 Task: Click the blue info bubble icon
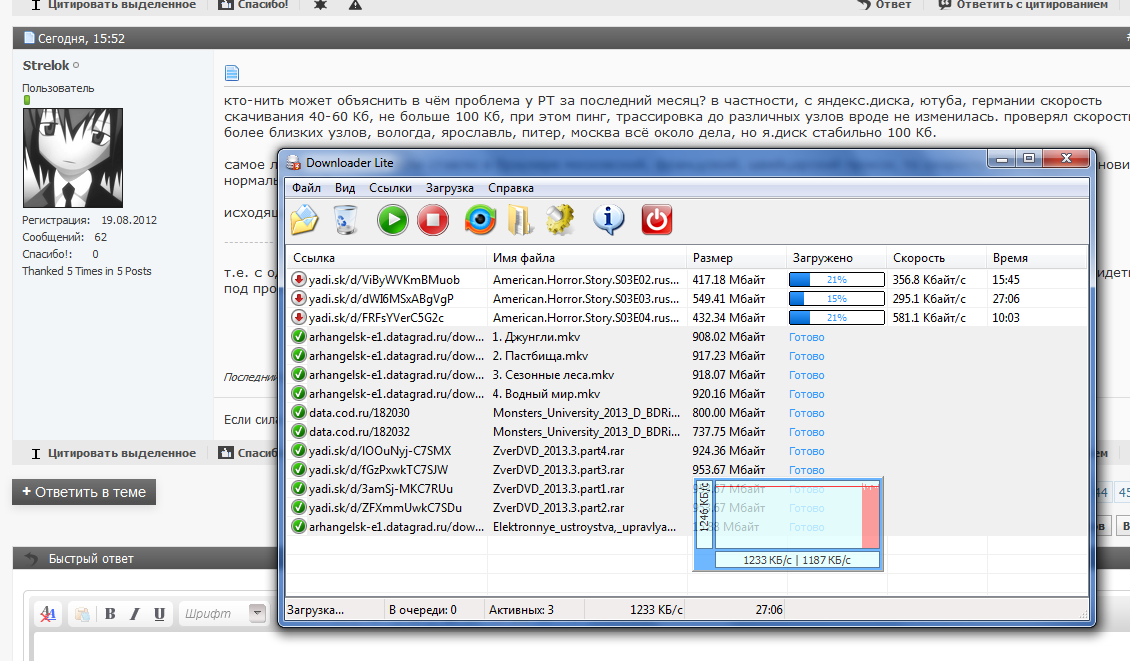pyautogui.click(x=608, y=220)
